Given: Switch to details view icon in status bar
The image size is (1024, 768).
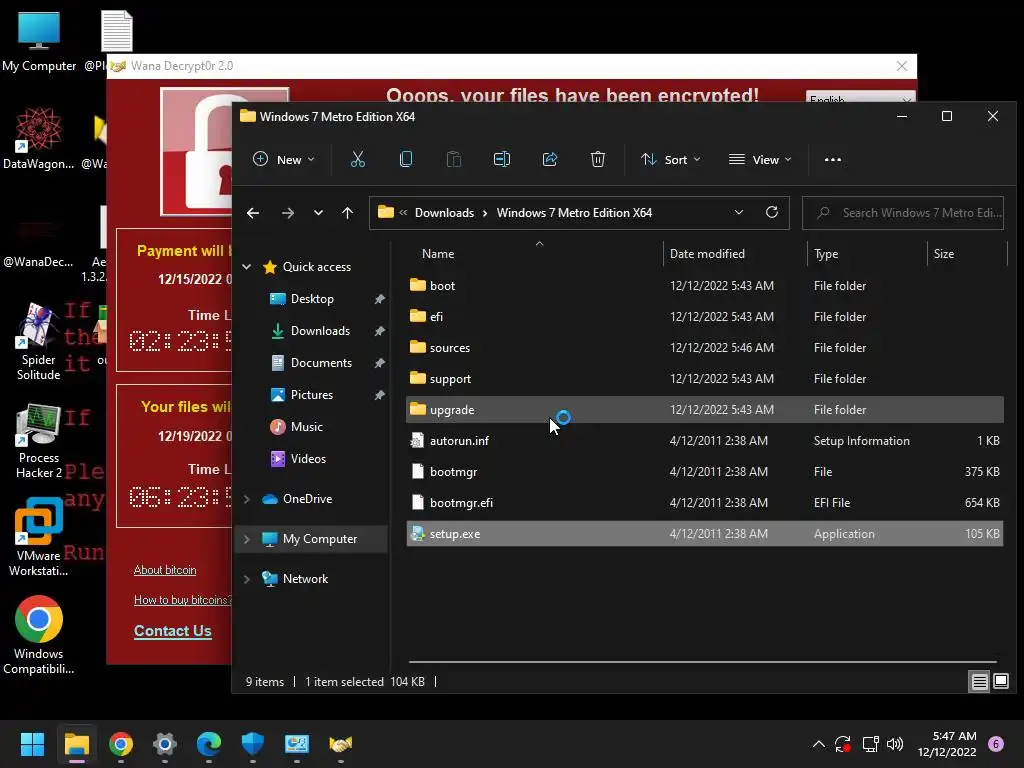Looking at the screenshot, I should pos(980,682).
